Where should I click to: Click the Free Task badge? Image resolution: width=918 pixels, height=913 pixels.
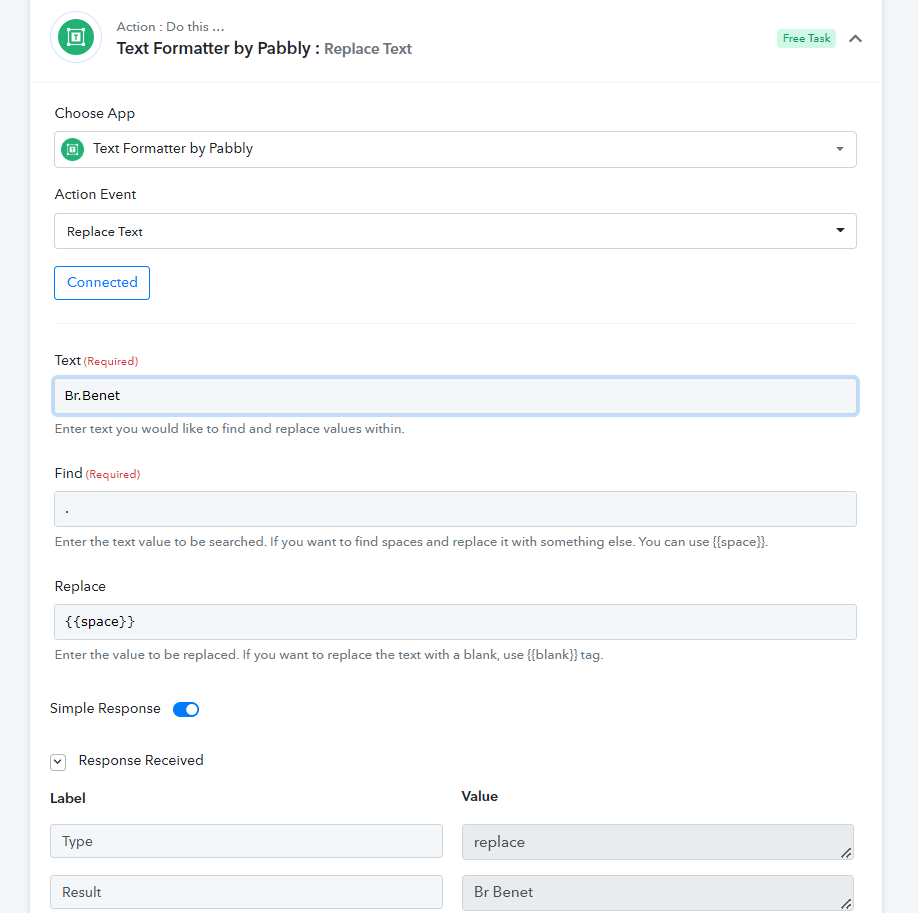pyautogui.click(x=806, y=38)
